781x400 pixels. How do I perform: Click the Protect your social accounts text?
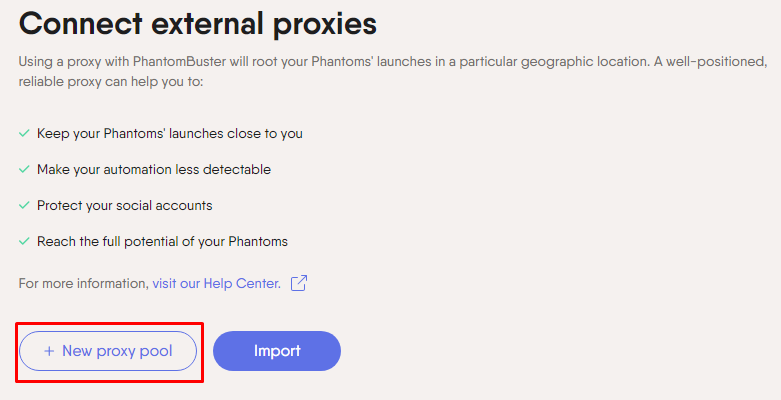click(125, 206)
